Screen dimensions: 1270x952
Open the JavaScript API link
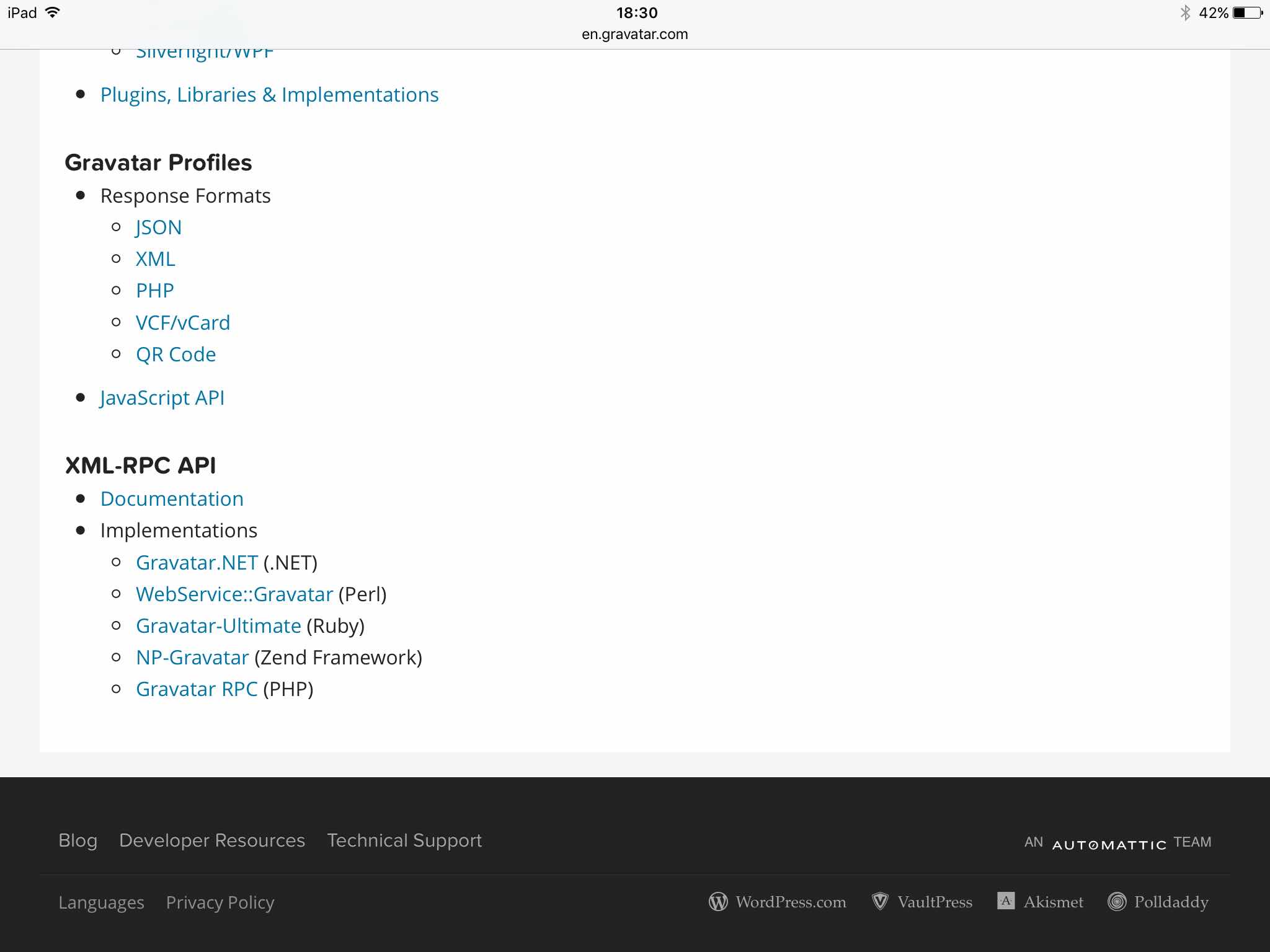tap(162, 398)
